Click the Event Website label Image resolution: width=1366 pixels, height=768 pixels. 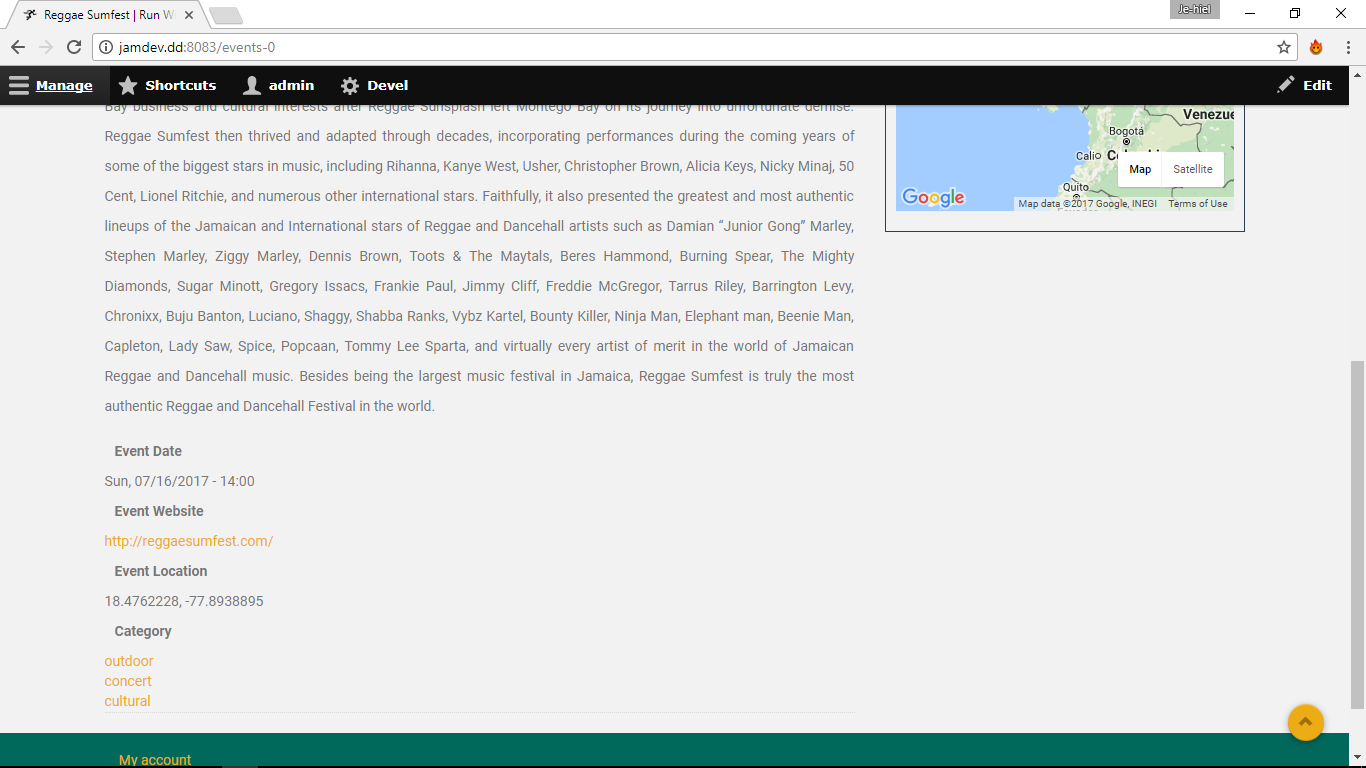pyautogui.click(x=159, y=511)
